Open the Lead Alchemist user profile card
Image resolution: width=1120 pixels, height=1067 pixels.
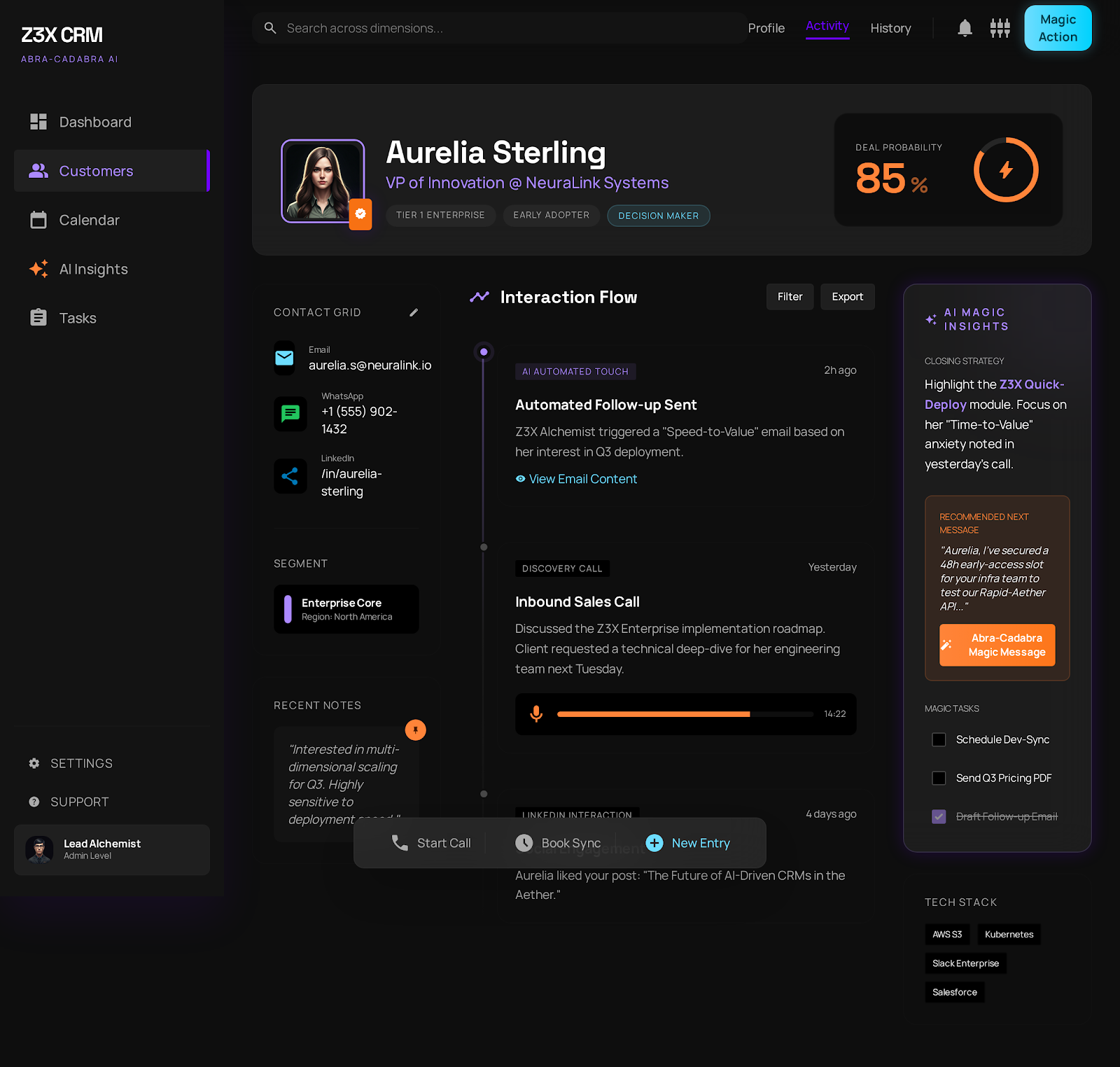click(112, 849)
